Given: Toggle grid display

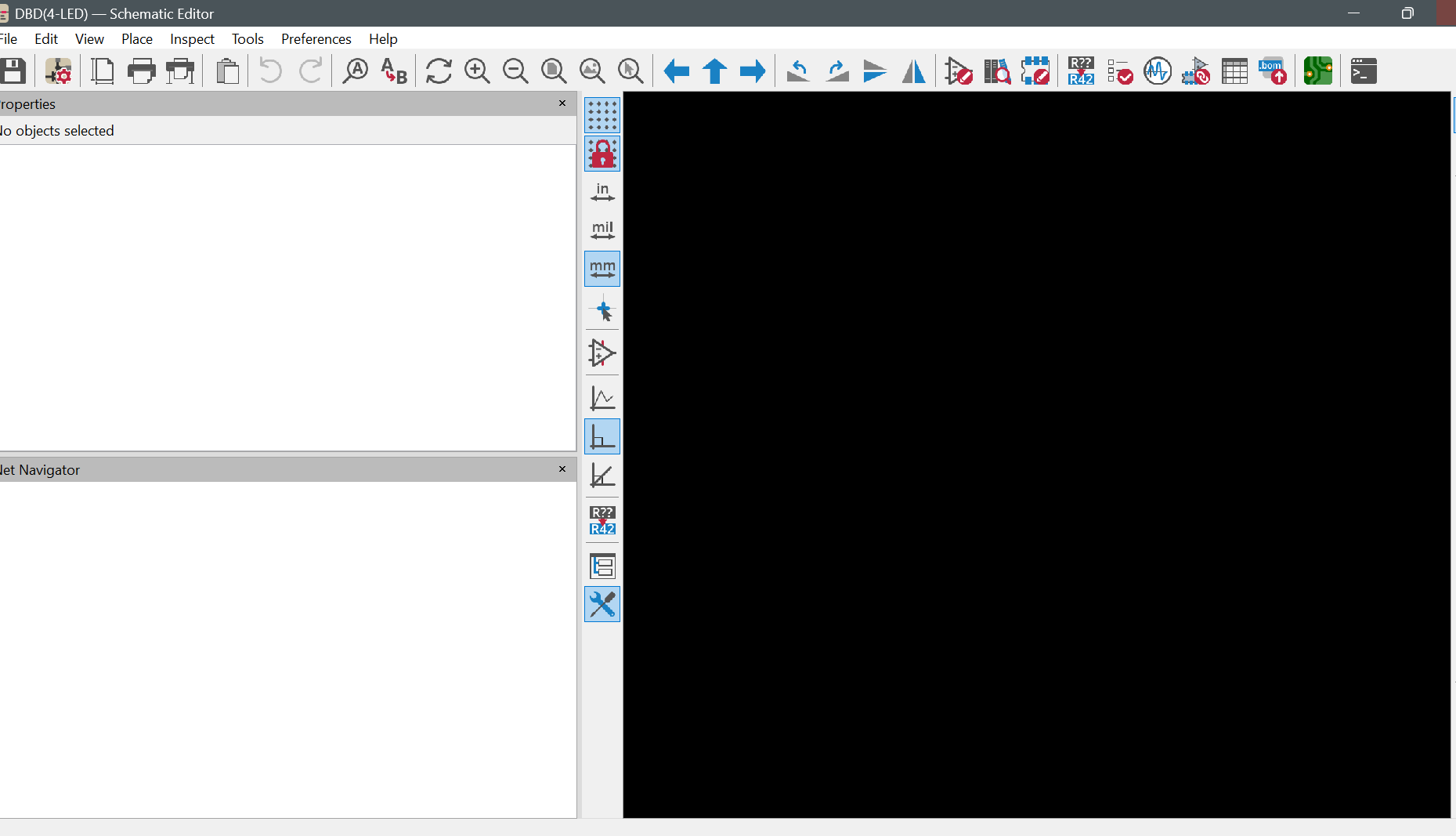Looking at the screenshot, I should [x=602, y=115].
